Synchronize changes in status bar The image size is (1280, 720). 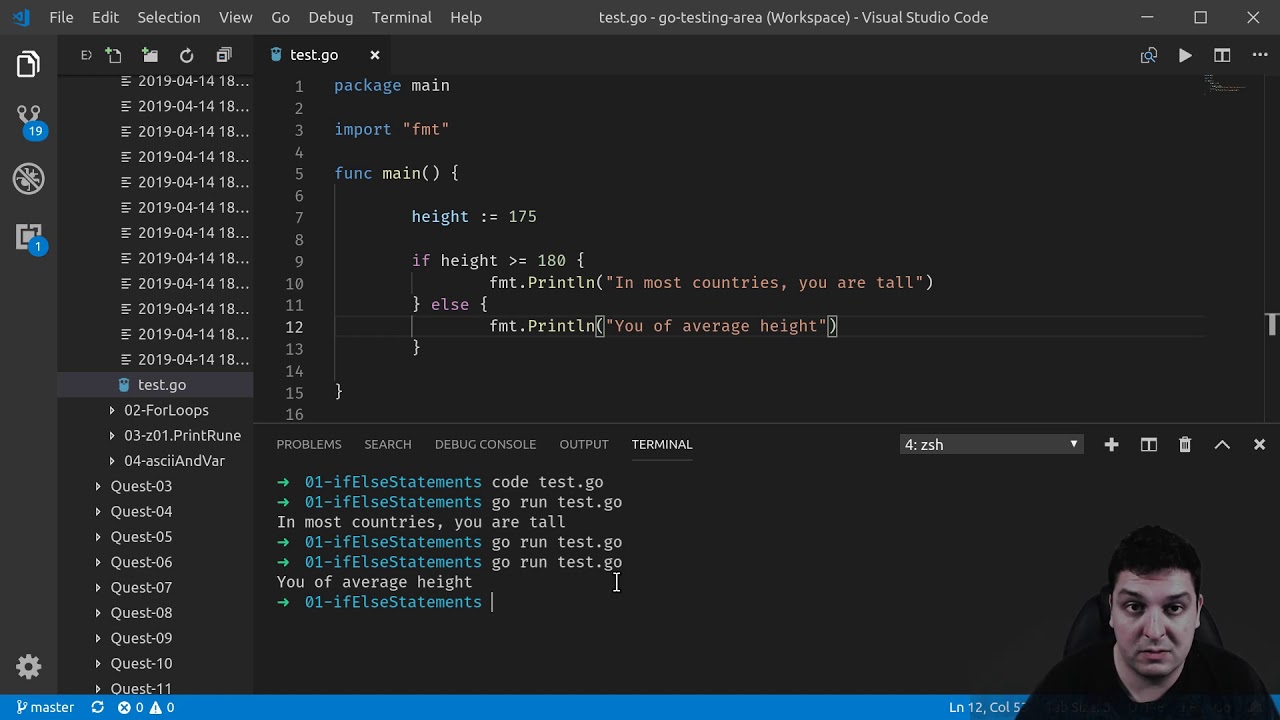(97, 707)
